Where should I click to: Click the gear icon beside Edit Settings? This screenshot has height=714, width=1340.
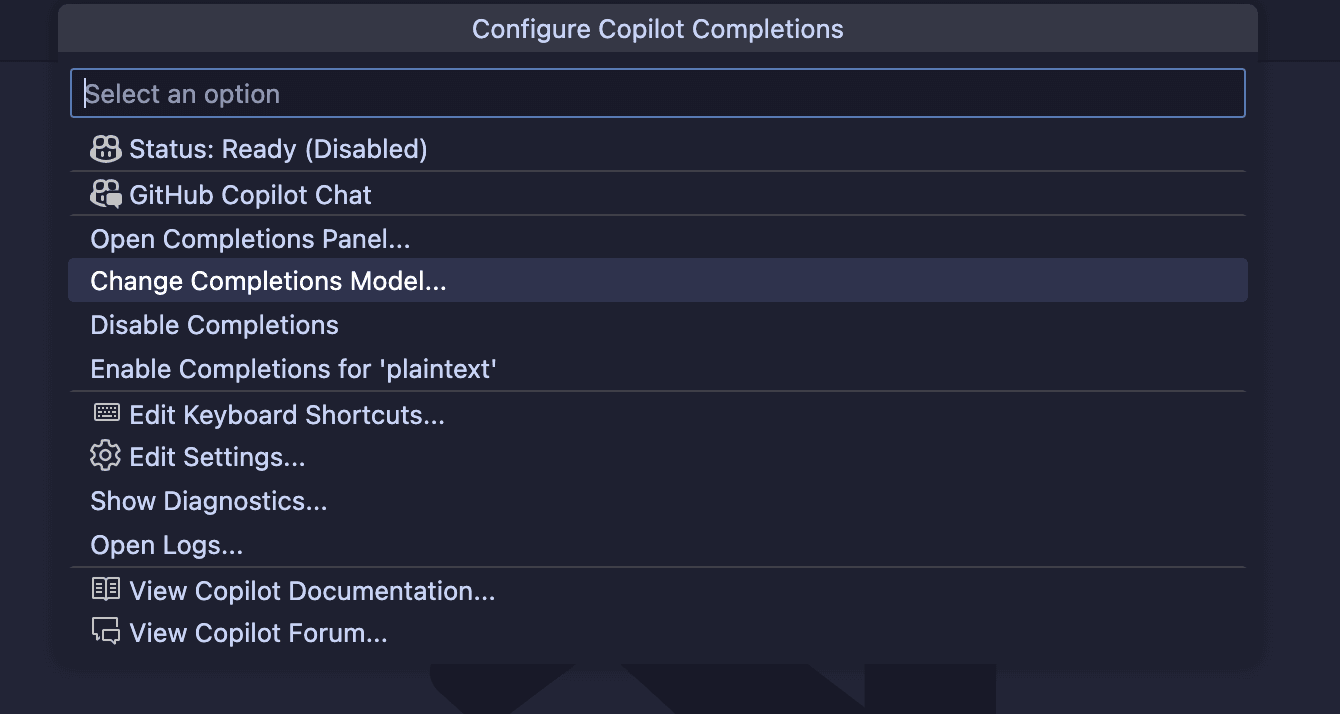pyautogui.click(x=105, y=457)
